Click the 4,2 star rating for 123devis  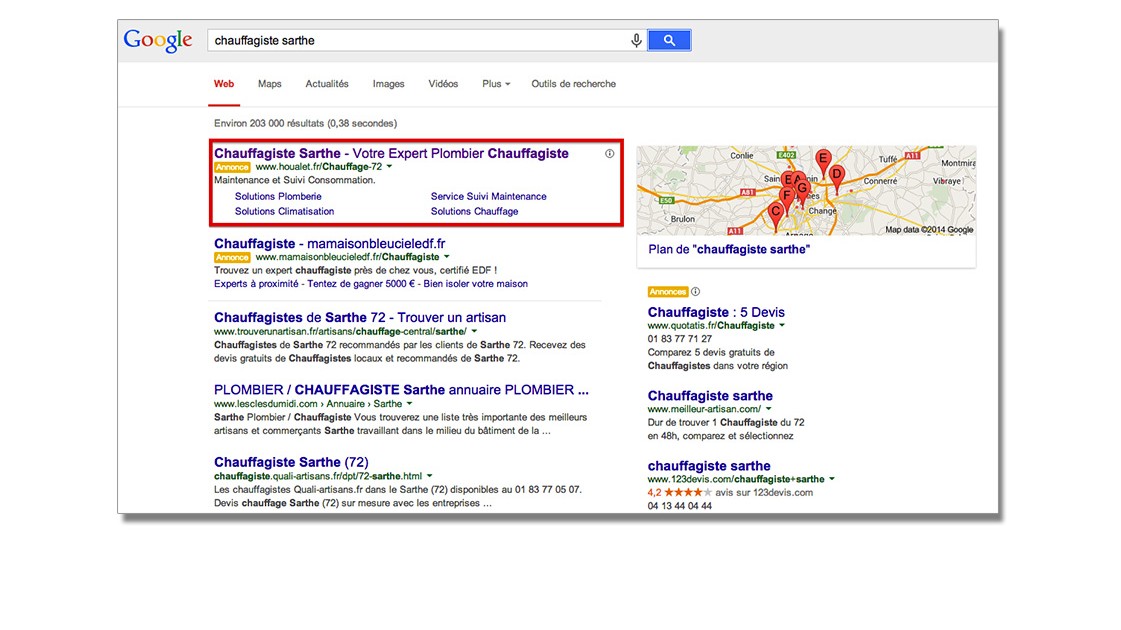tap(680, 493)
